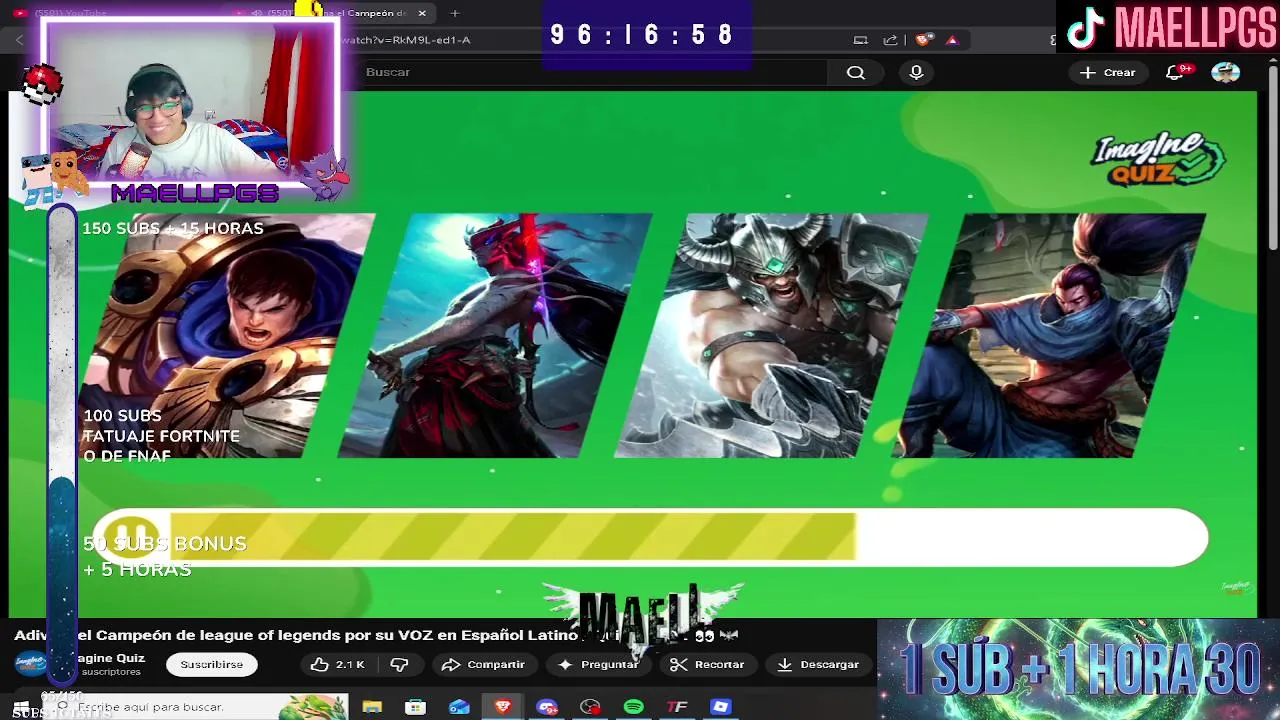
Task: Click the Crear button
Action: pyautogui.click(x=1107, y=72)
